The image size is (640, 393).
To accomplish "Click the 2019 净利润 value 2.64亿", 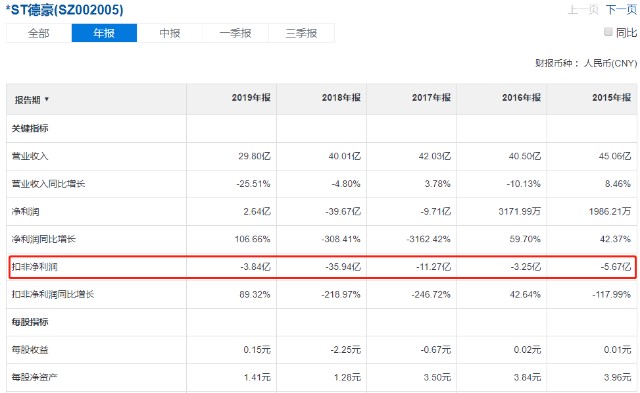I will pos(257,211).
